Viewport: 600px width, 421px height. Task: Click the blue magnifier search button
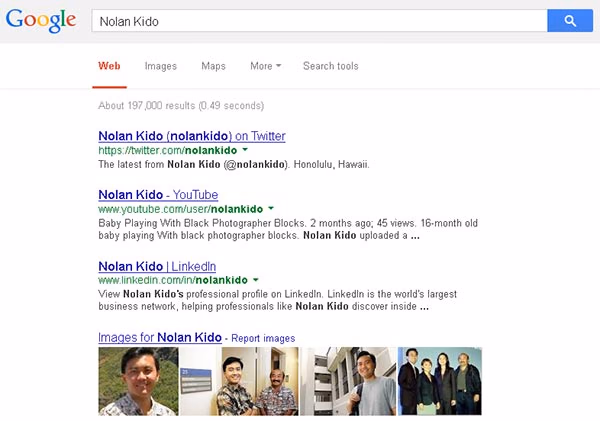click(x=570, y=21)
